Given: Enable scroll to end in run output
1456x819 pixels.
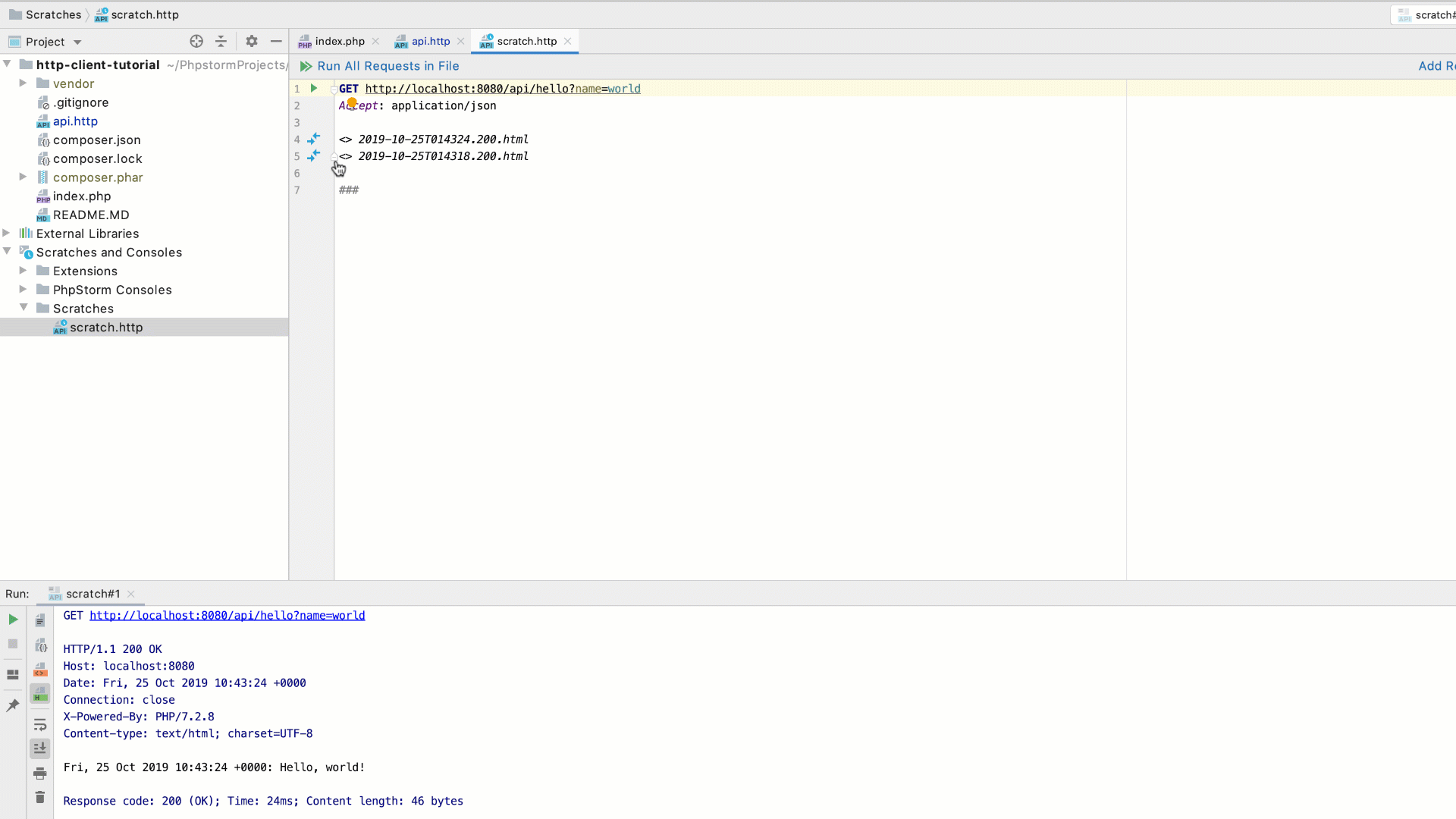Looking at the screenshot, I should coord(40,748).
